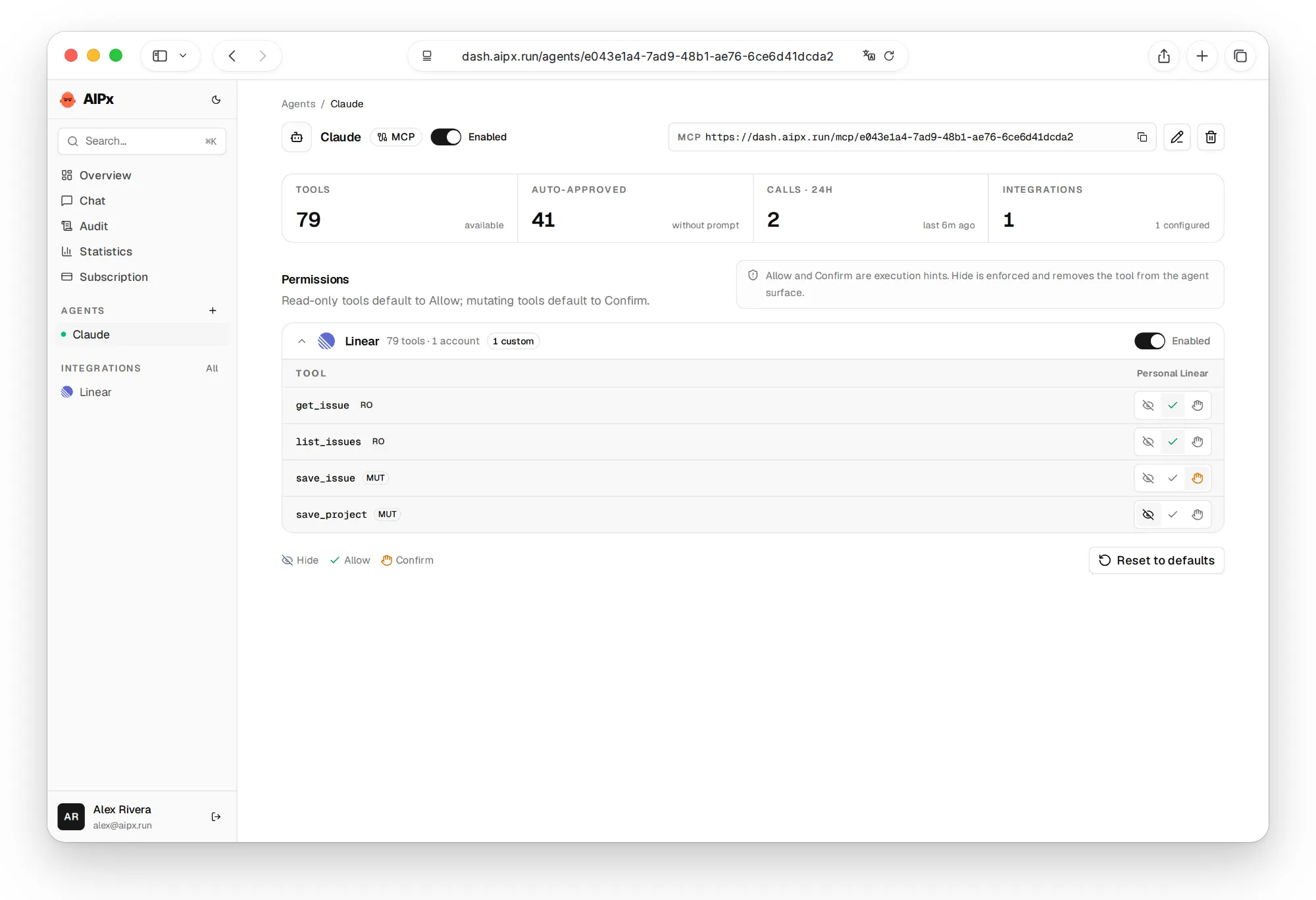1316x900 pixels.
Task: Show all integrations via All link
Action: (x=212, y=368)
